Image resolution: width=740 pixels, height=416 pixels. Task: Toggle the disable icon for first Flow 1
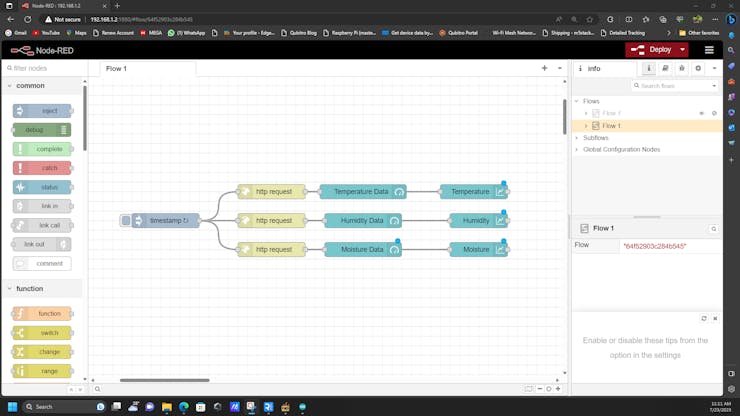714,113
